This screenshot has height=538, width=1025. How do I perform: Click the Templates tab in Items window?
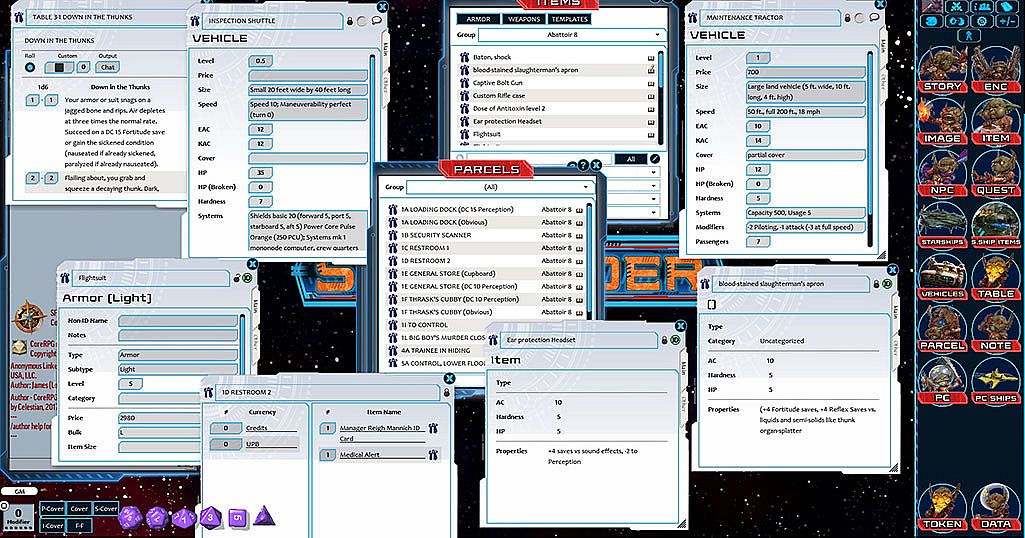coord(570,19)
